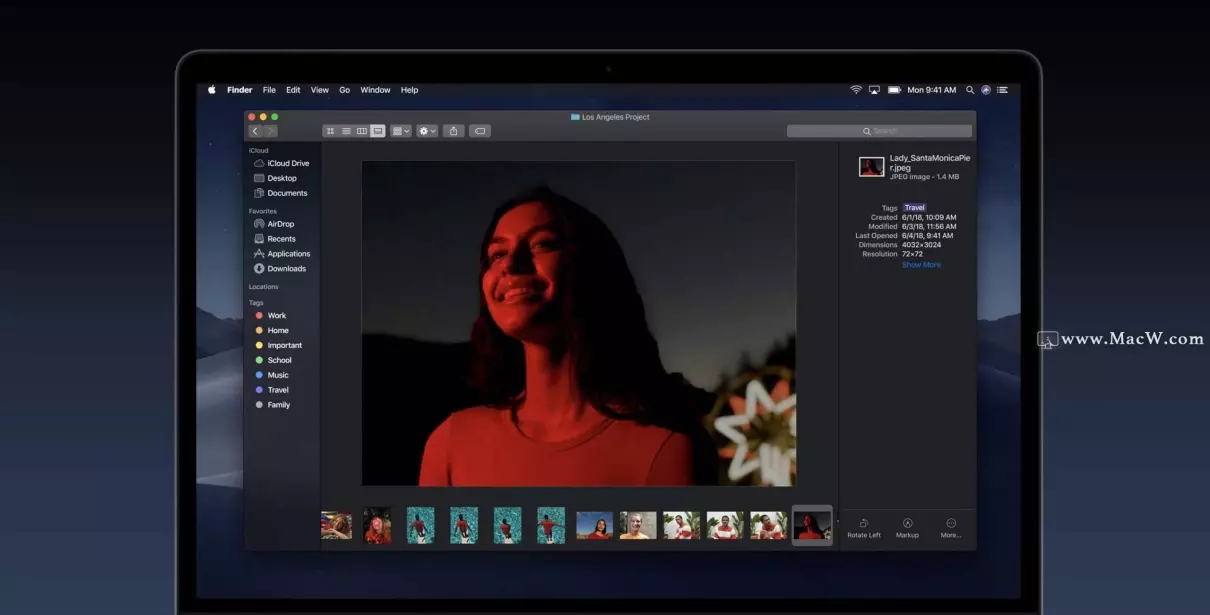Select the highlighted dark red-lit thumbnail
Viewport: 1210px width, 615px height.
(x=812, y=525)
